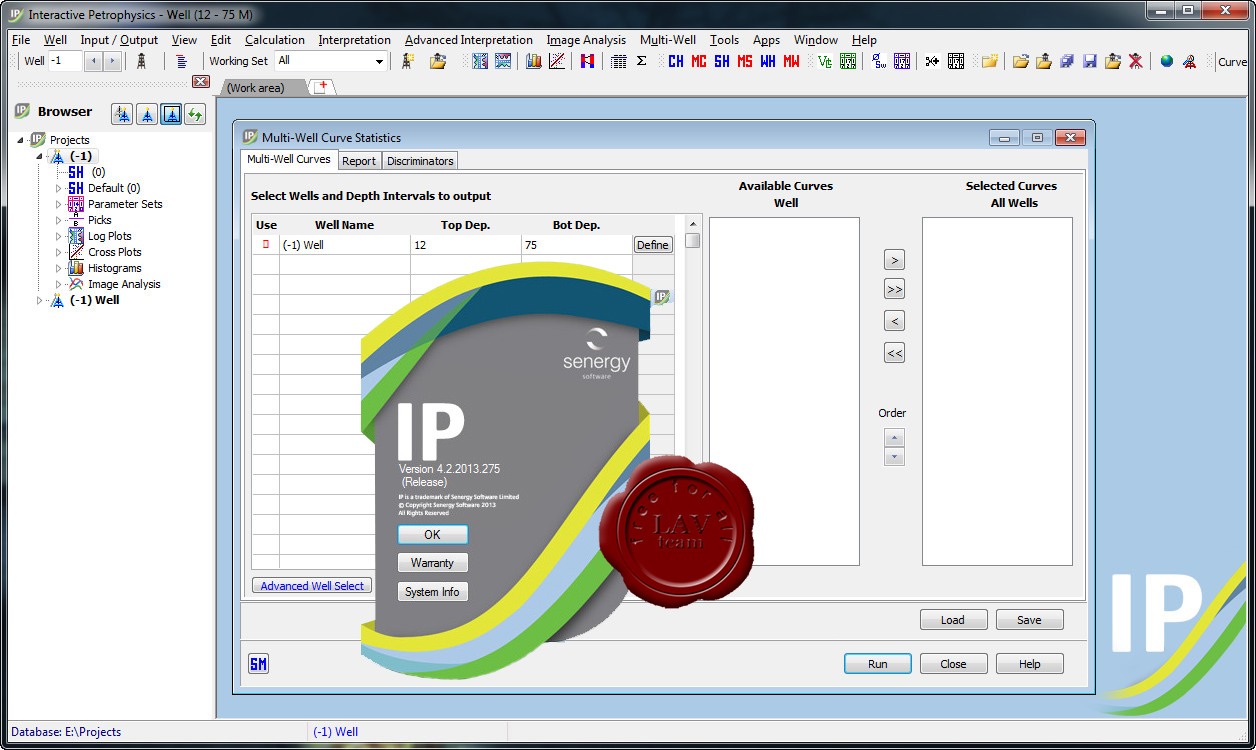Viewport: 1256px width, 750px height.
Task: Click the red text lines toolbar icon
Action: 181,61
